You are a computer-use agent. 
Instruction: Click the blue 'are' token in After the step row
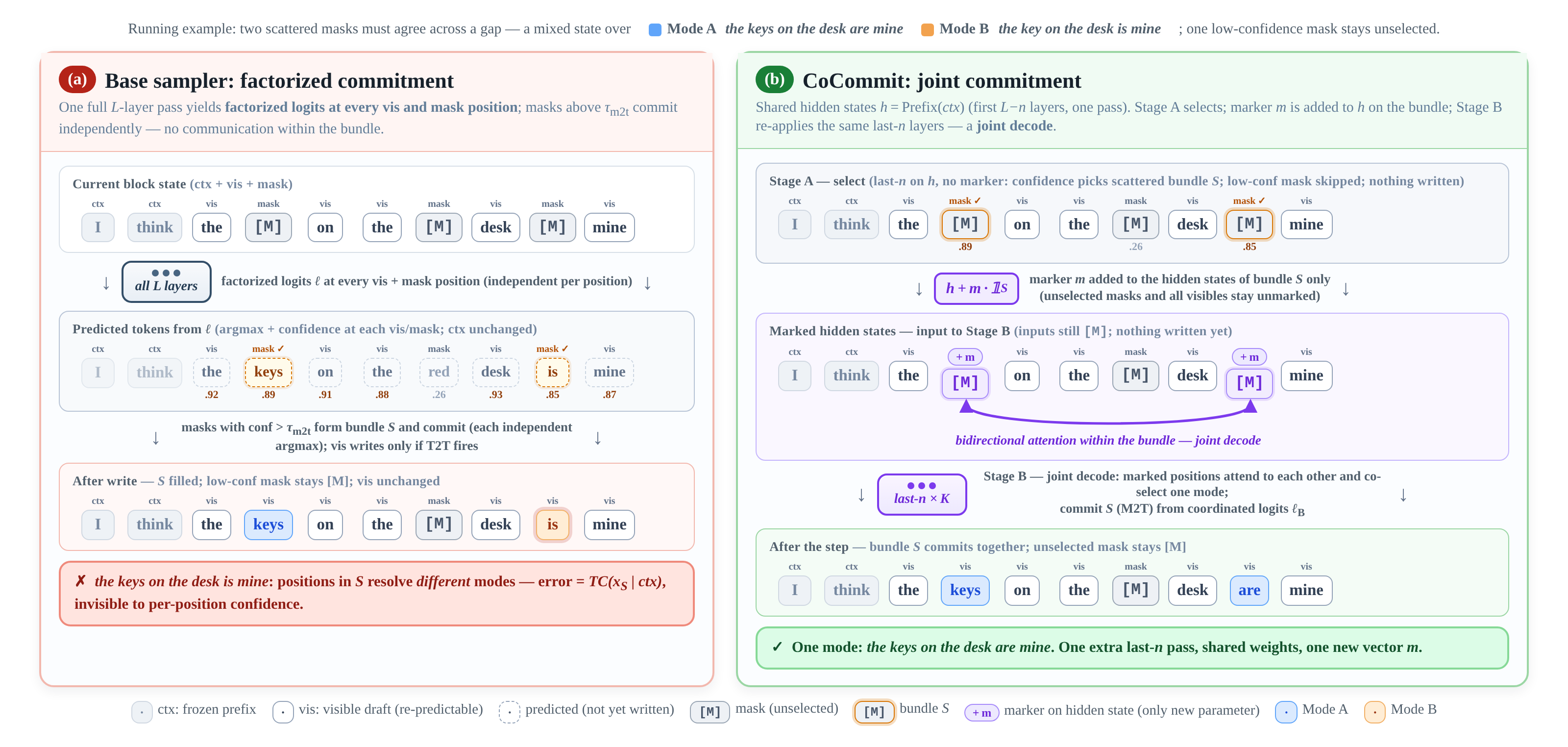[1249, 590]
